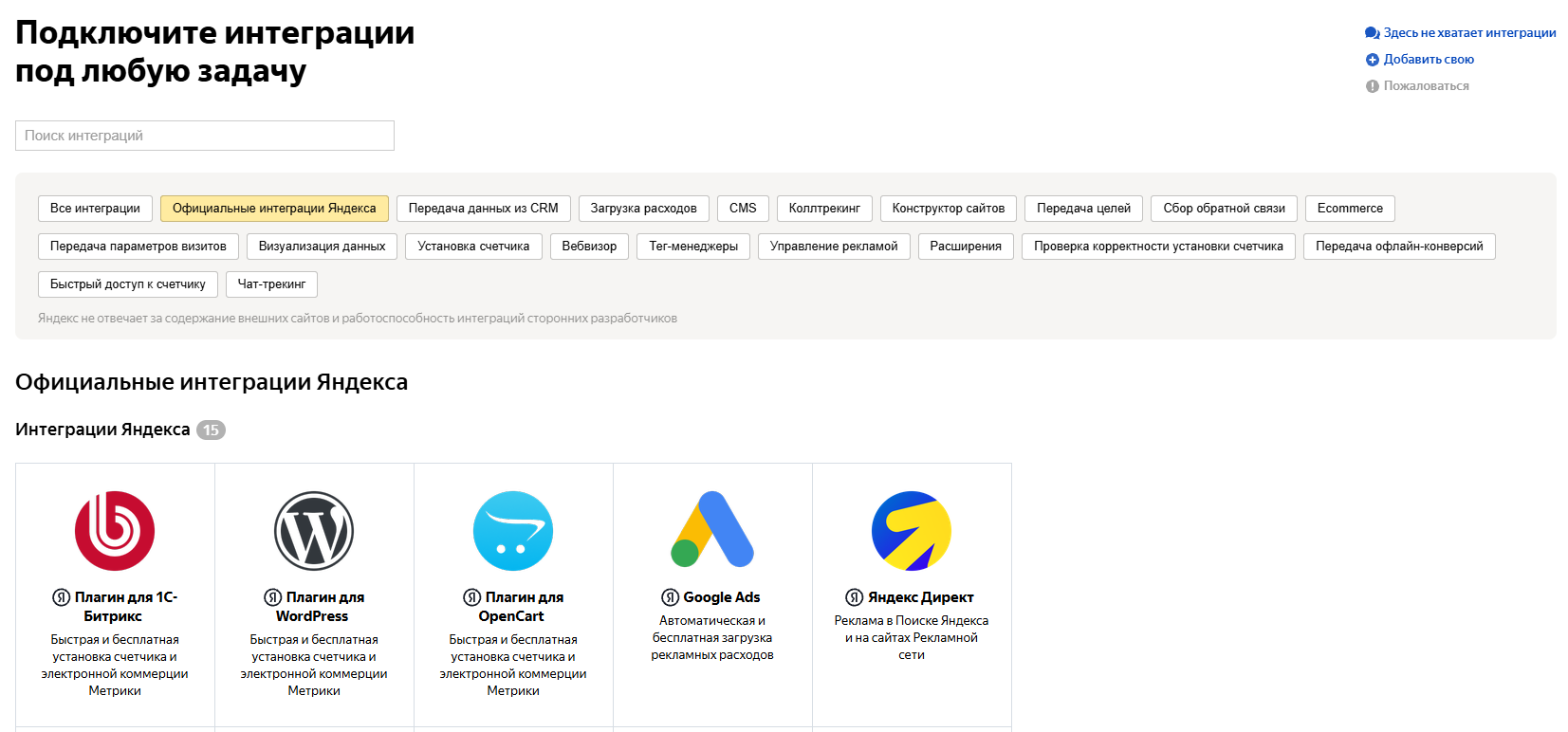
Task: Filter by 'Проверка корректности установки счетчика'
Action: pos(1159,246)
